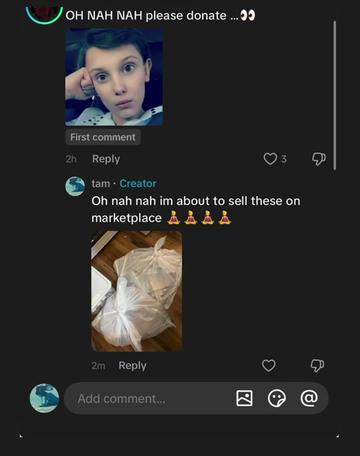Open the tam username link

(101, 183)
